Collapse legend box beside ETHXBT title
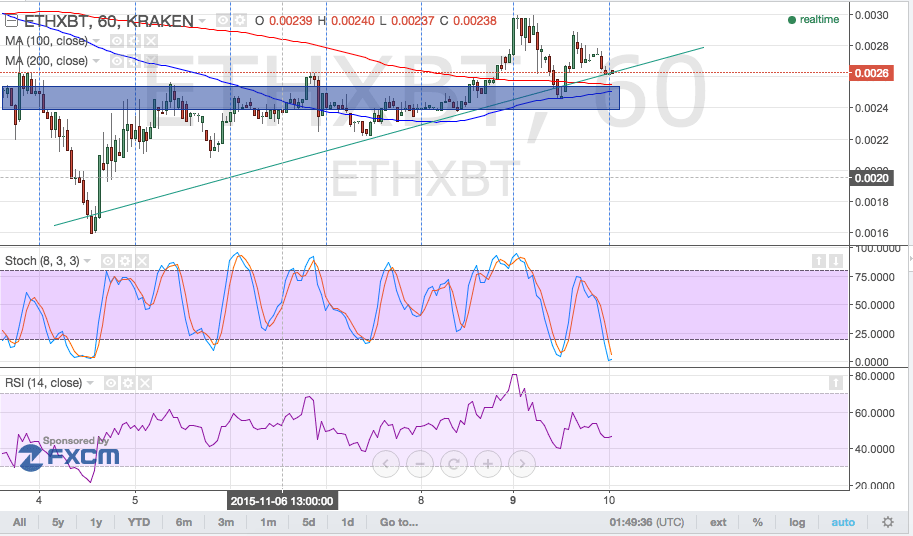 coord(11,21)
